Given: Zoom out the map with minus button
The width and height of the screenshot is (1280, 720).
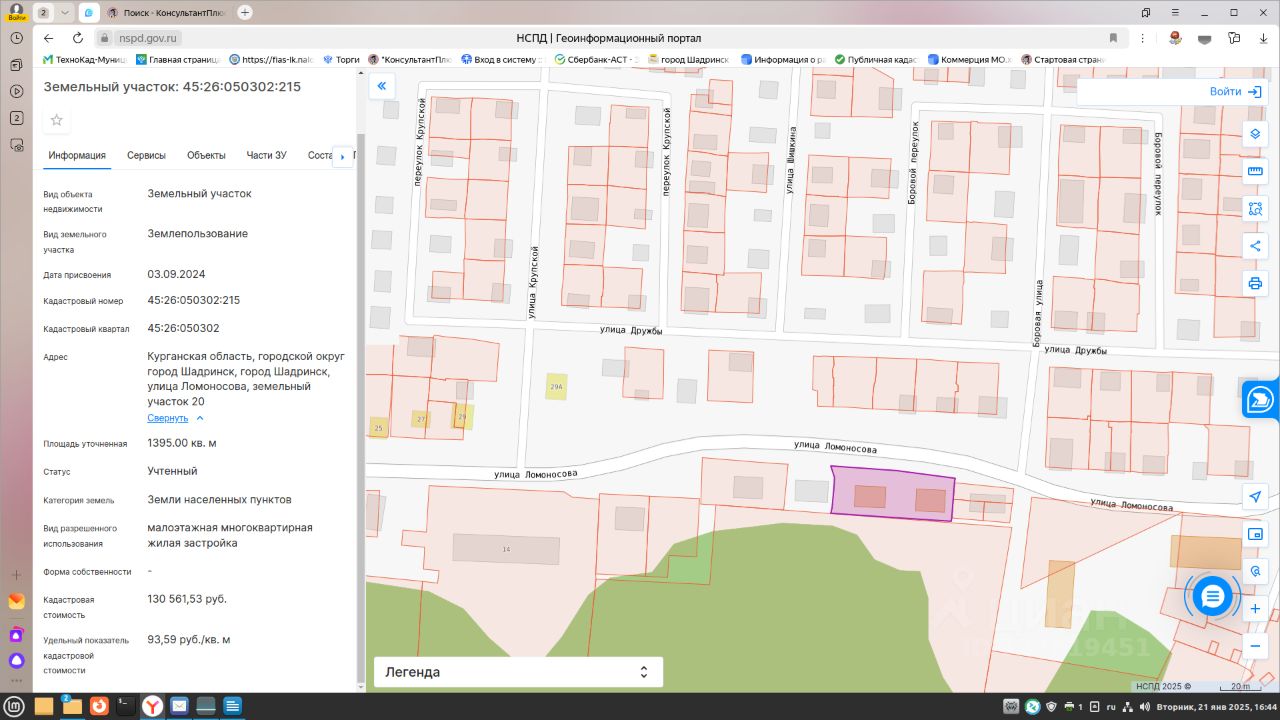Looking at the screenshot, I should [x=1255, y=646].
